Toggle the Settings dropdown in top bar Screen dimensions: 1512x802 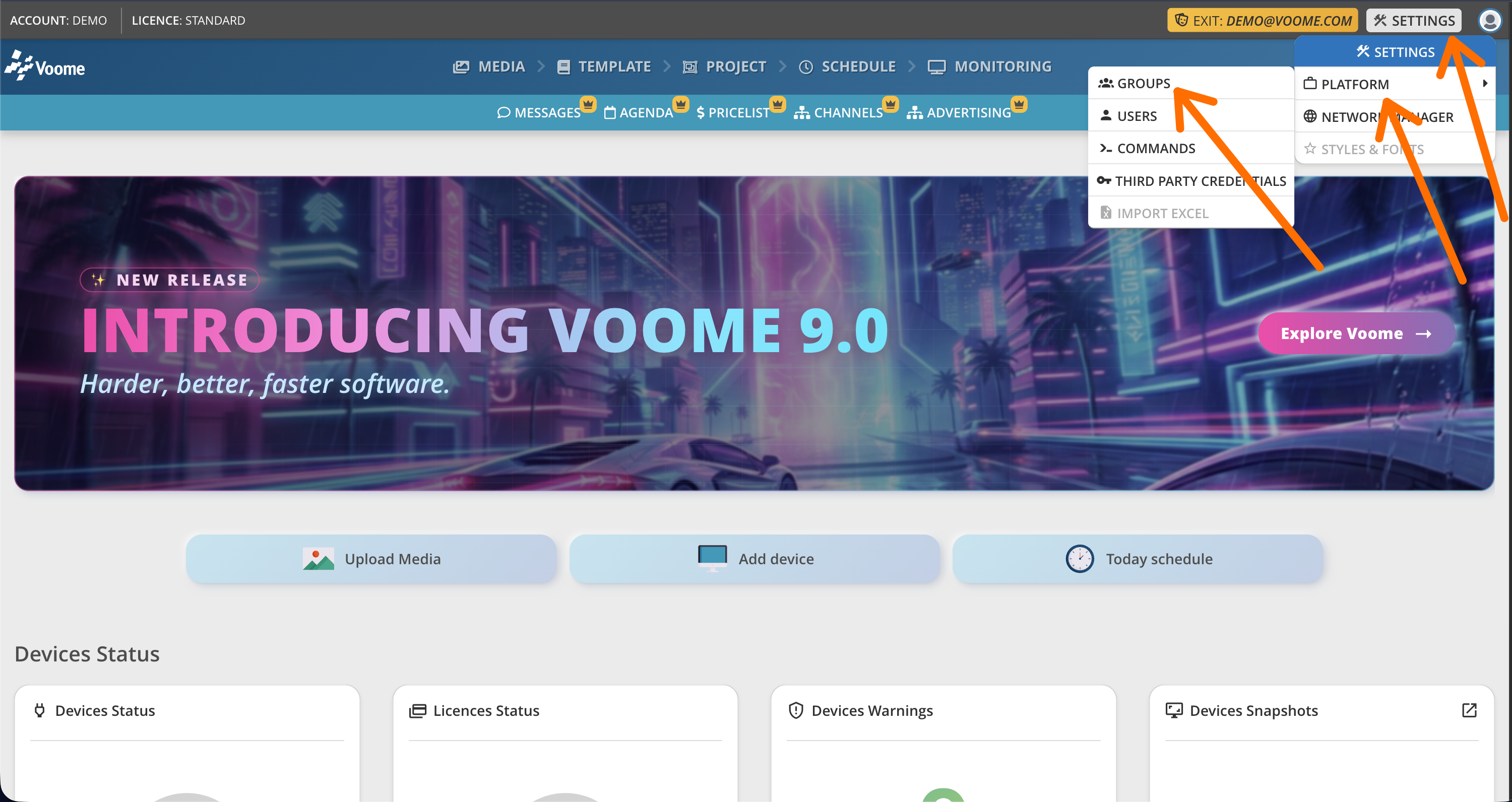coord(1413,21)
